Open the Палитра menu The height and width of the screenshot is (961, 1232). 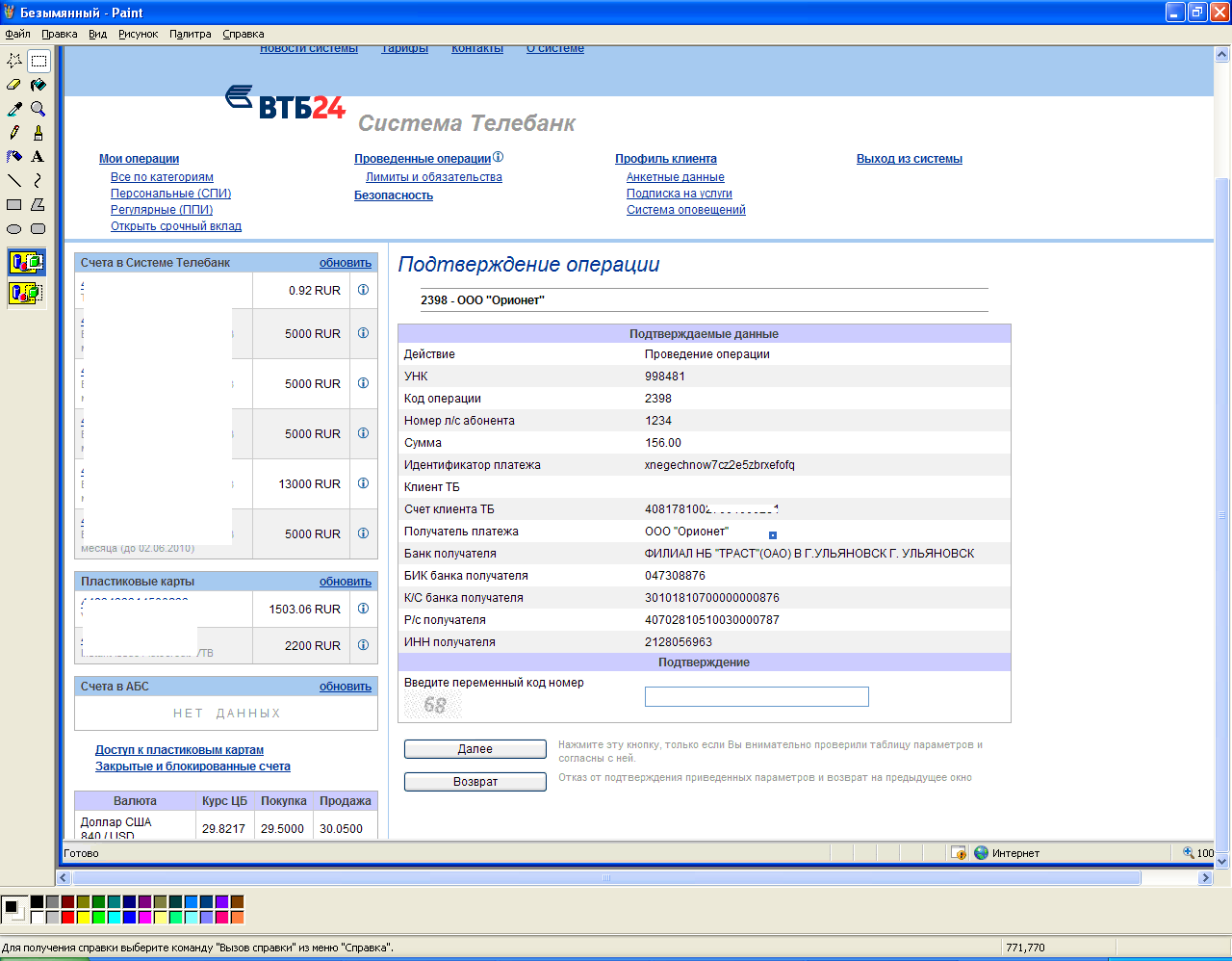coord(191,34)
